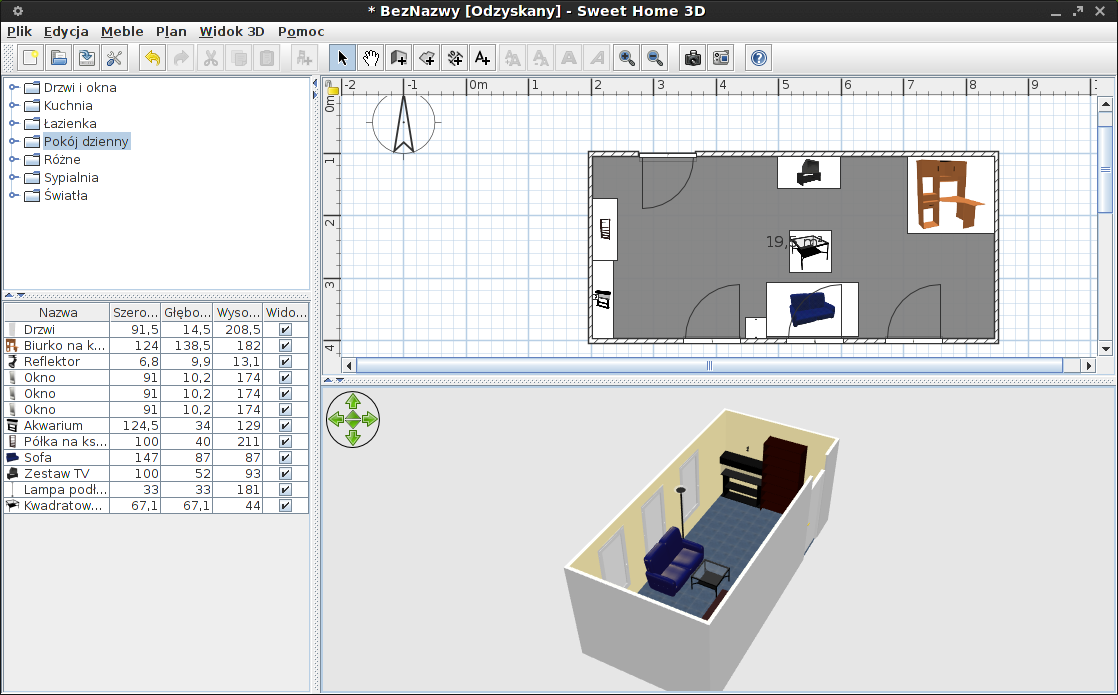
Task: Open the Edycja menu
Action: coord(66,31)
